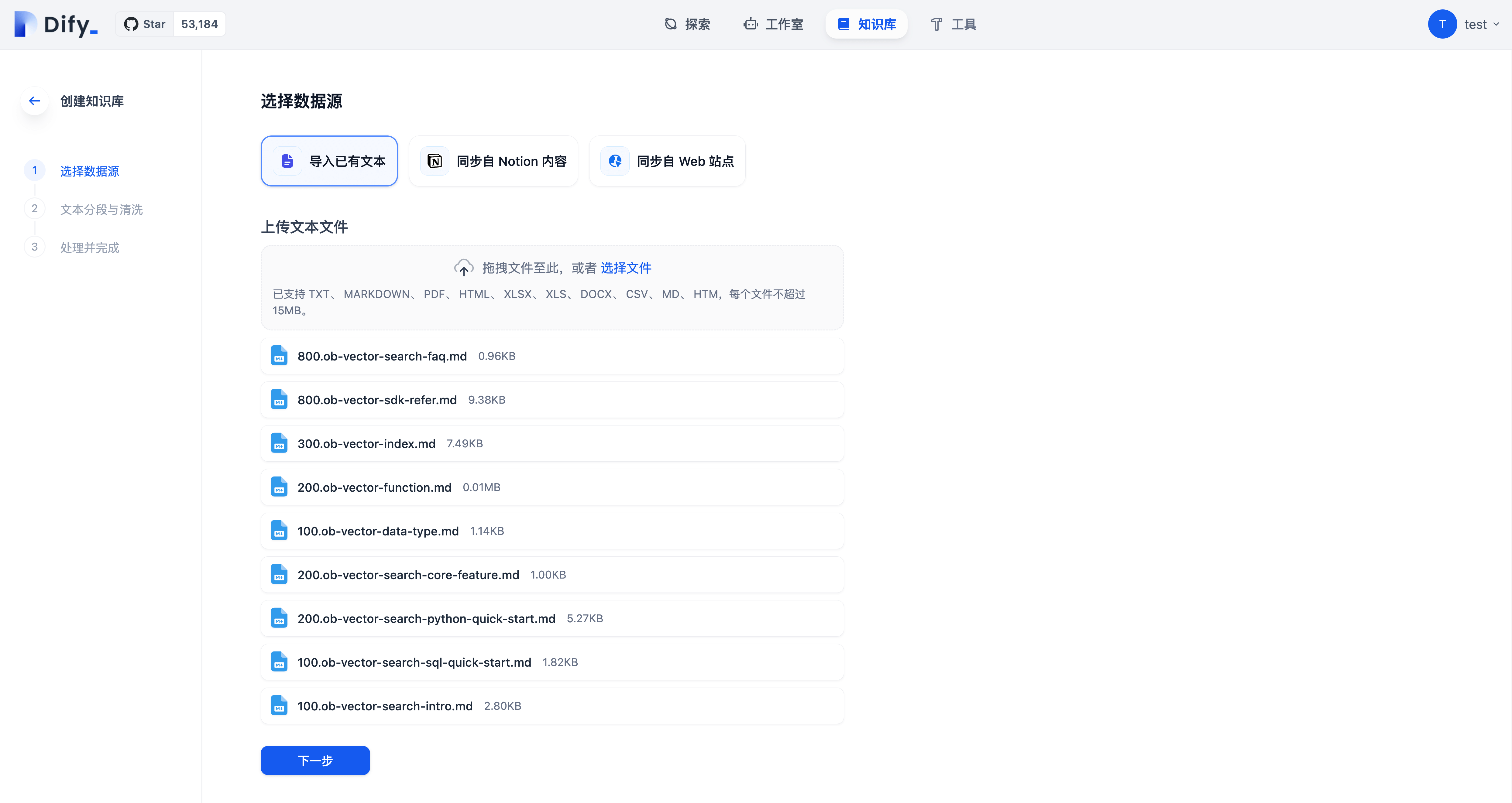
Task: Select file 200.ob-vector-function.md
Action: [552, 487]
